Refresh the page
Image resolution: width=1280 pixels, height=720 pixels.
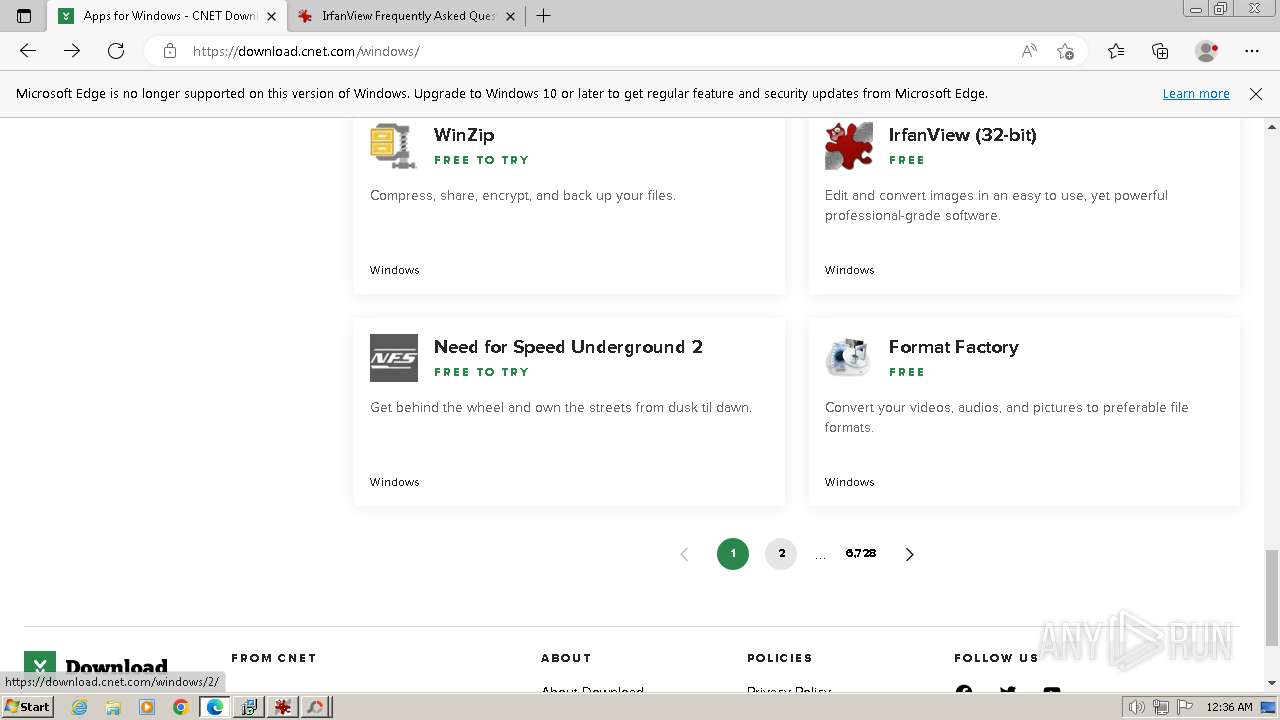(116, 51)
